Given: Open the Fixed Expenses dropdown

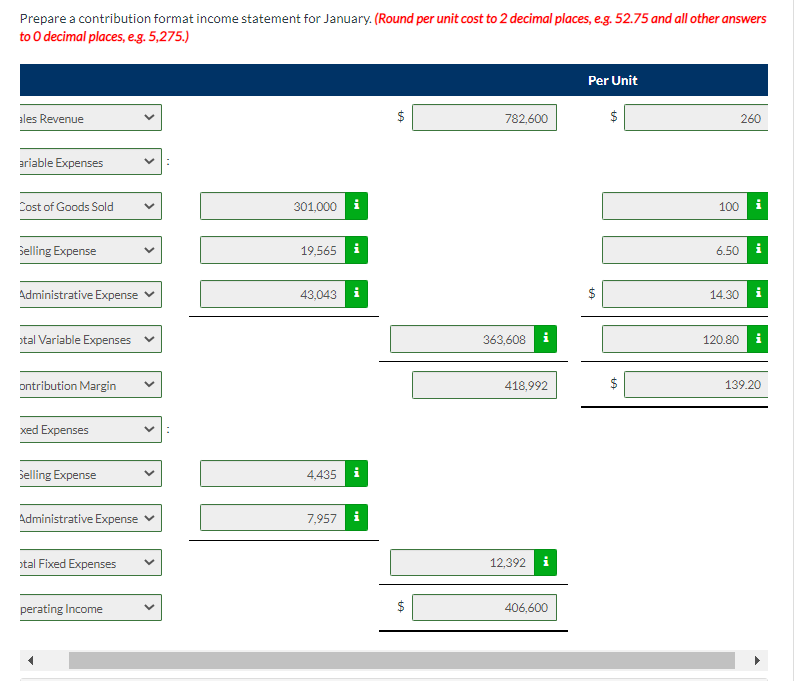Looking at the screenshot, I should (91, 429).
